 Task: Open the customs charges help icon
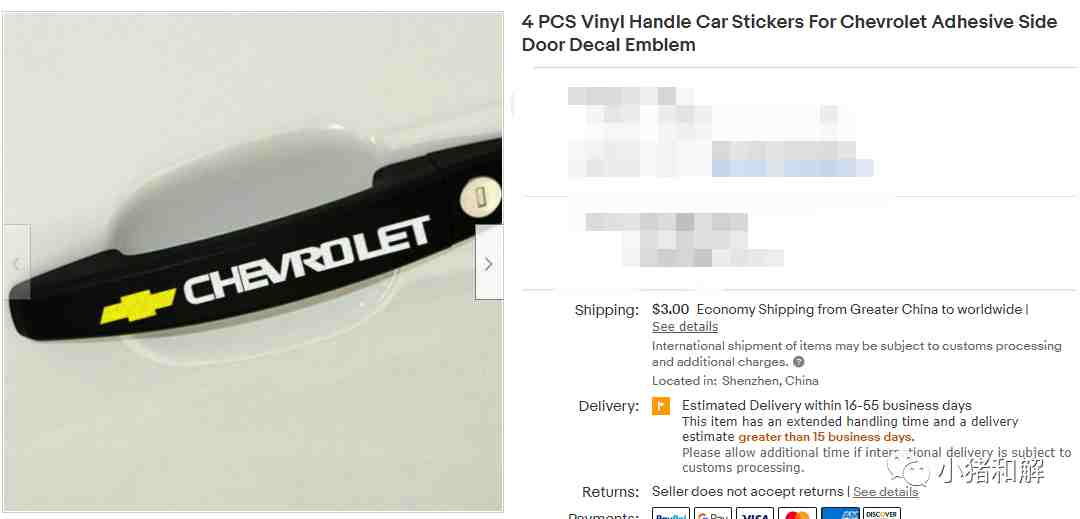pos(798,362)
